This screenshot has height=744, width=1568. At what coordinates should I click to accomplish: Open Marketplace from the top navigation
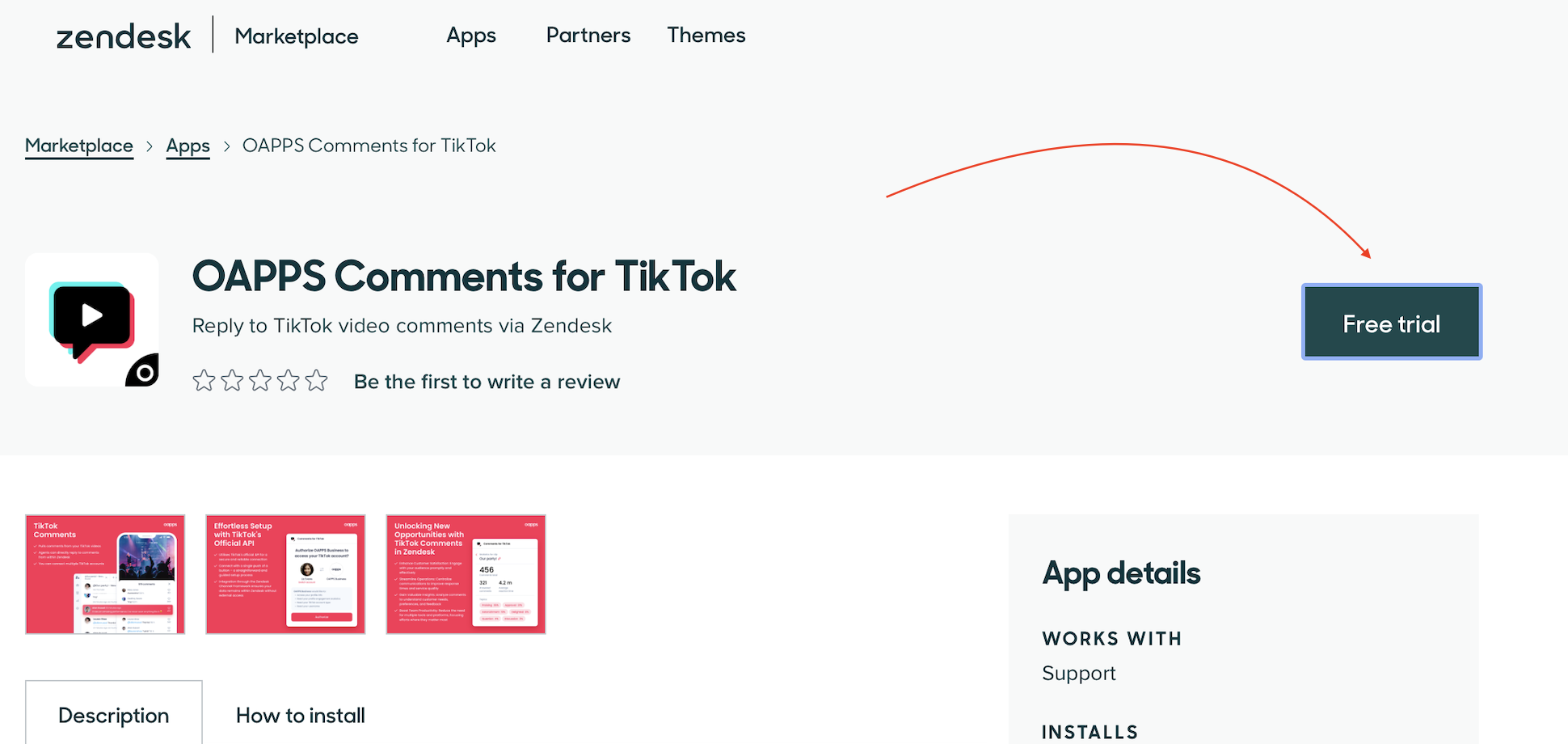click(296, 36)
